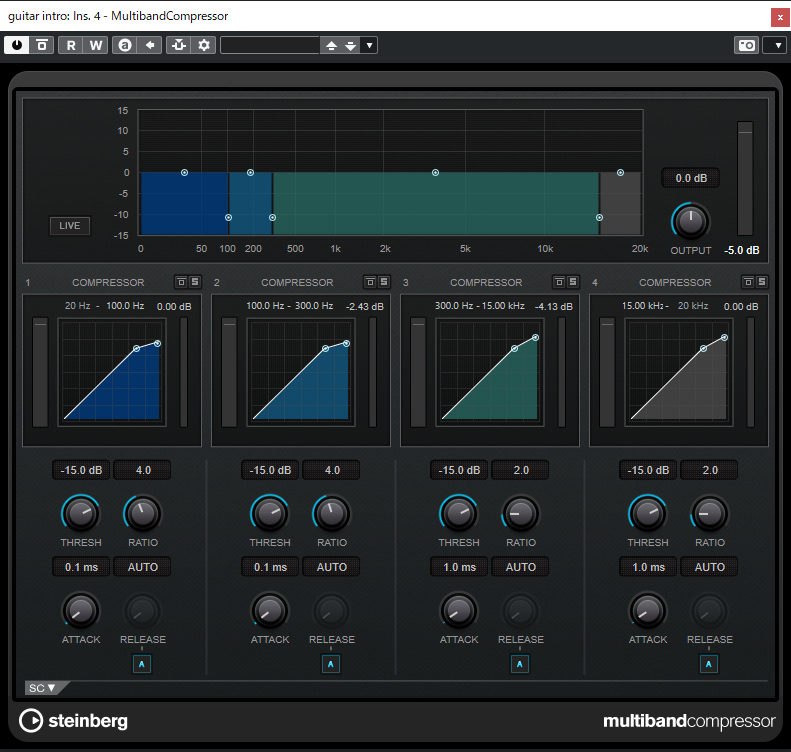
Task: Click band 3 attack value 1.0 ms
Action: click(x=459, y=567)
